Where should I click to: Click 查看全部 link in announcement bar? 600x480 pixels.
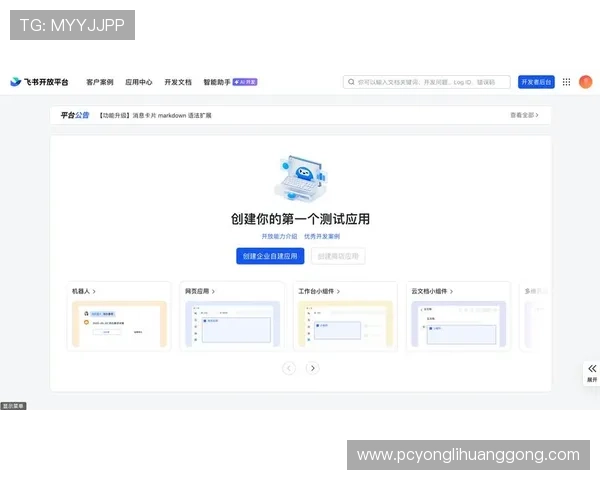click(524, 115)
